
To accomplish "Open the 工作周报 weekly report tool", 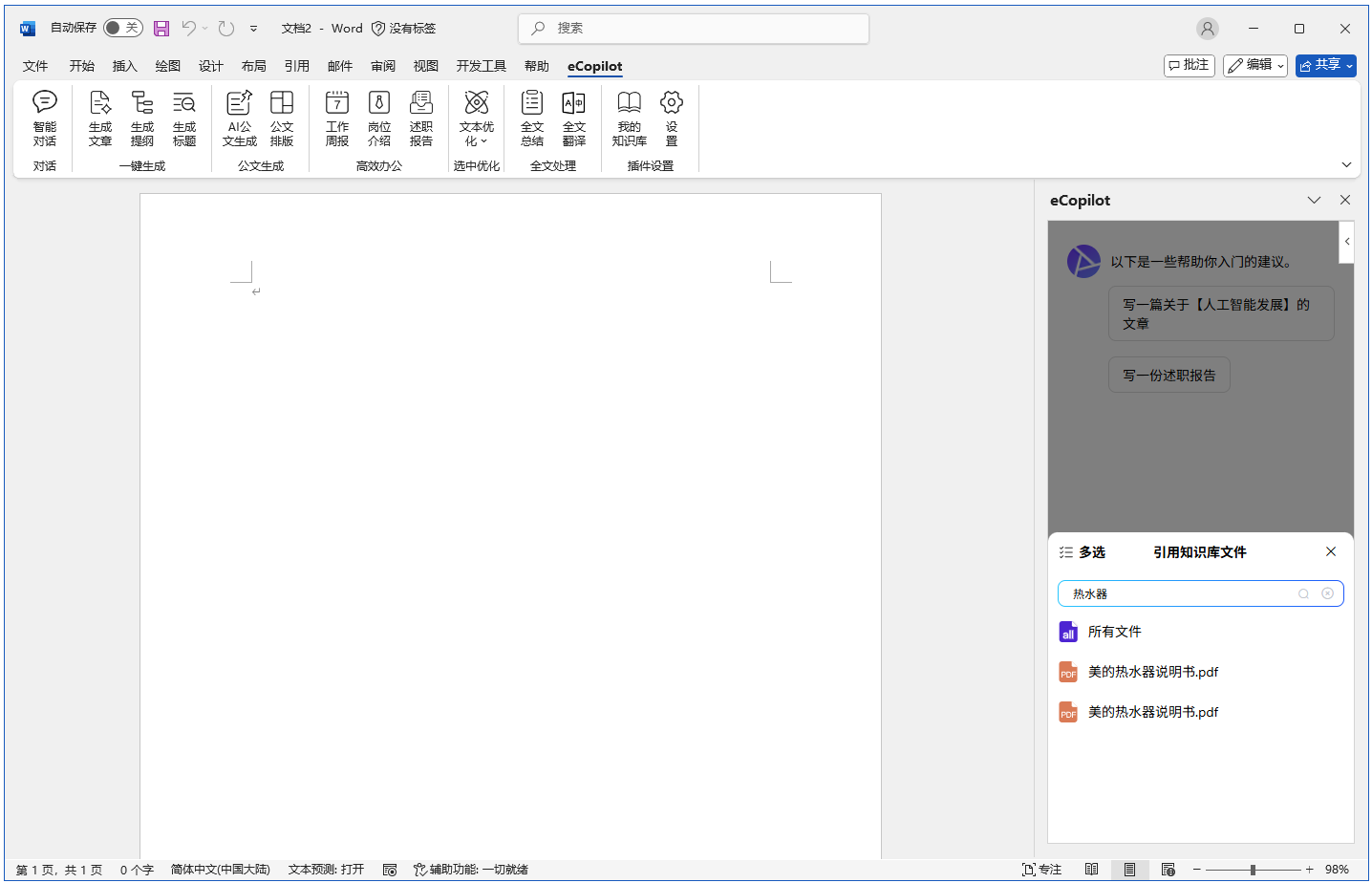I will [x=337, y=118].
